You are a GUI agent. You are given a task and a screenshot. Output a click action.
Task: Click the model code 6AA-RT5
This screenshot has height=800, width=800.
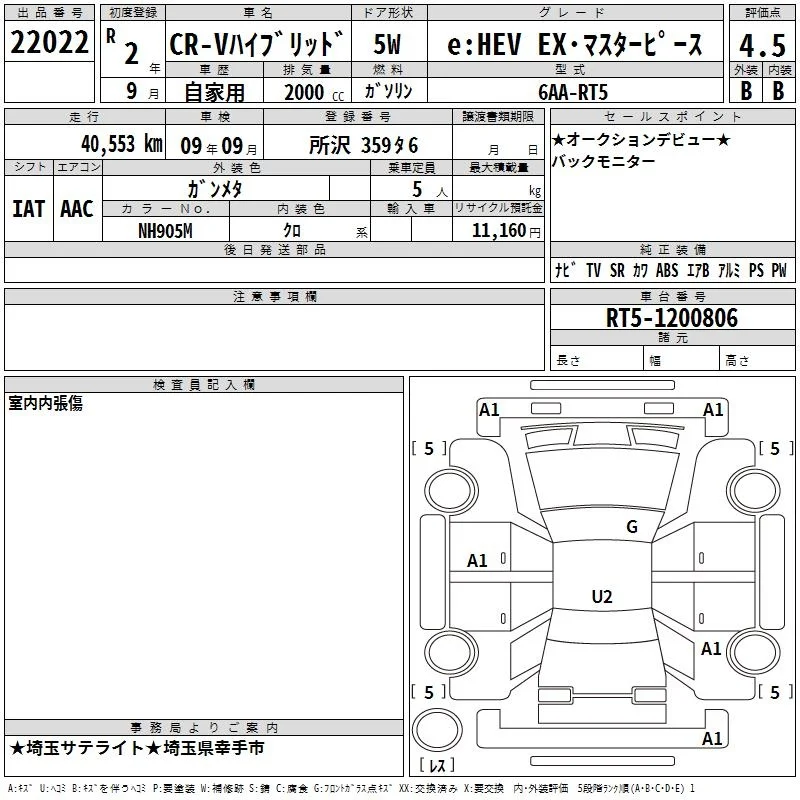pos(573,92)
